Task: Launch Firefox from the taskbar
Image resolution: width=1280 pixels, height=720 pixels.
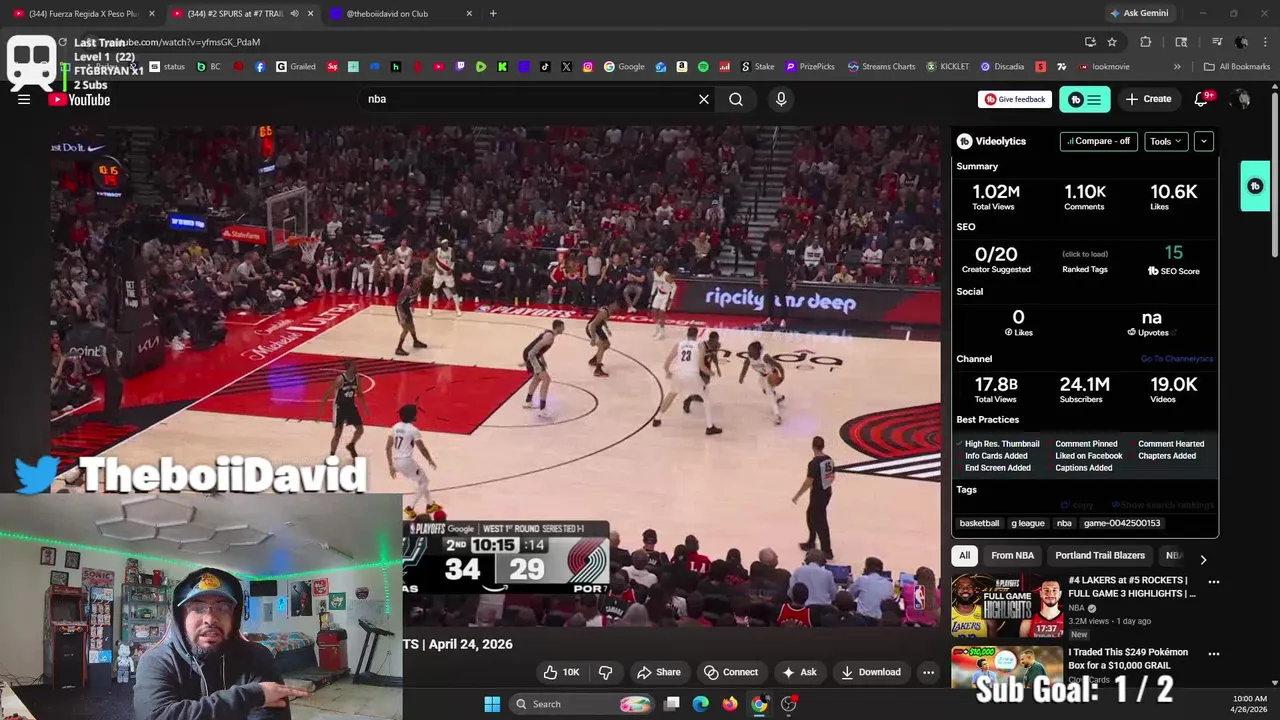Action: click(x=730, y=704)
